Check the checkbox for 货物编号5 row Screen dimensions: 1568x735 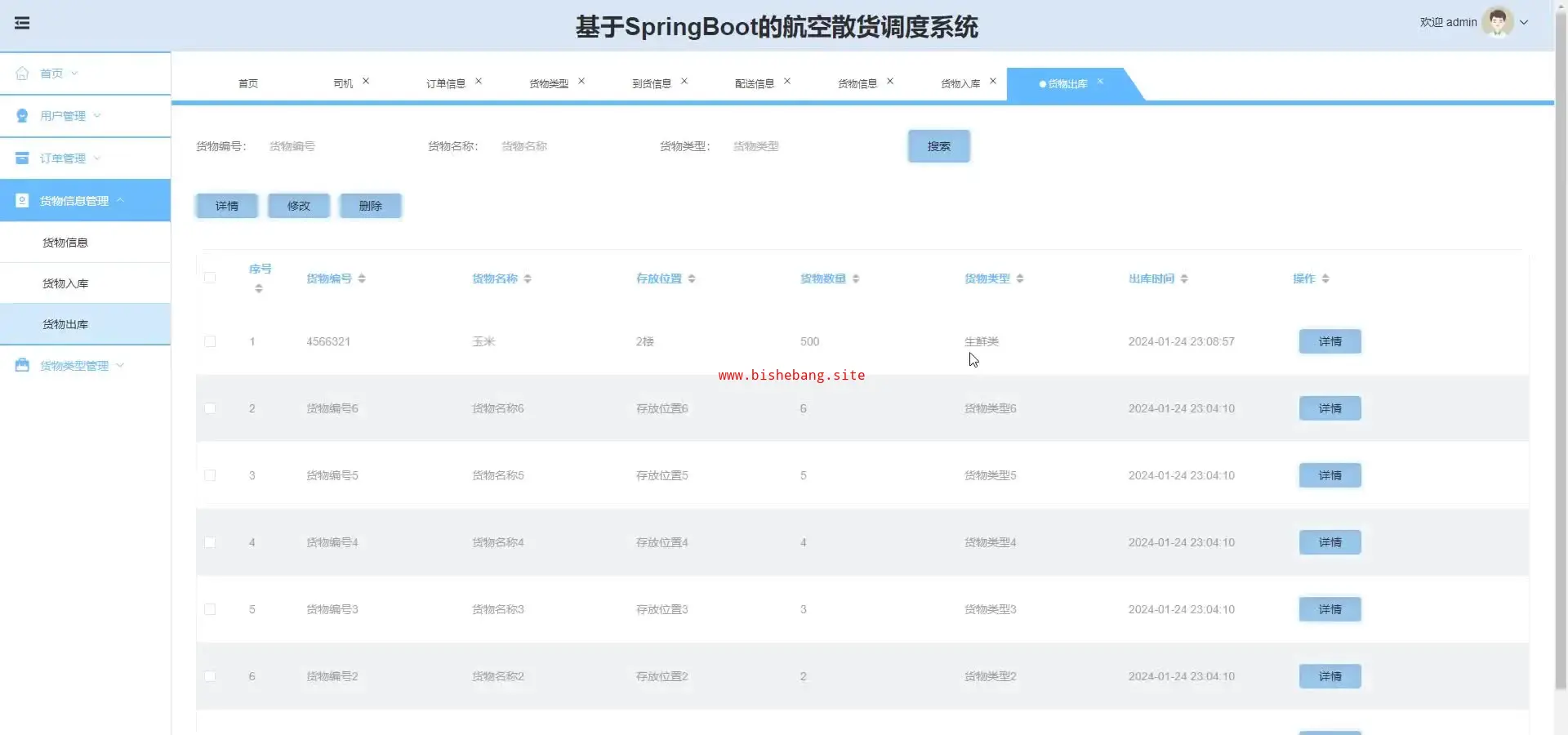pyautogui.click(x=210, y=475)
